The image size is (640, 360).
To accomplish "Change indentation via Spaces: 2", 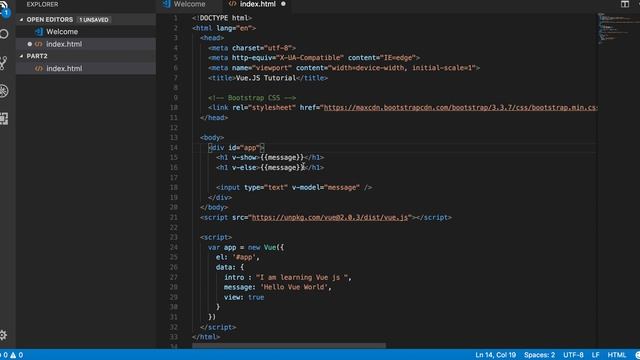I will (539, 355).
